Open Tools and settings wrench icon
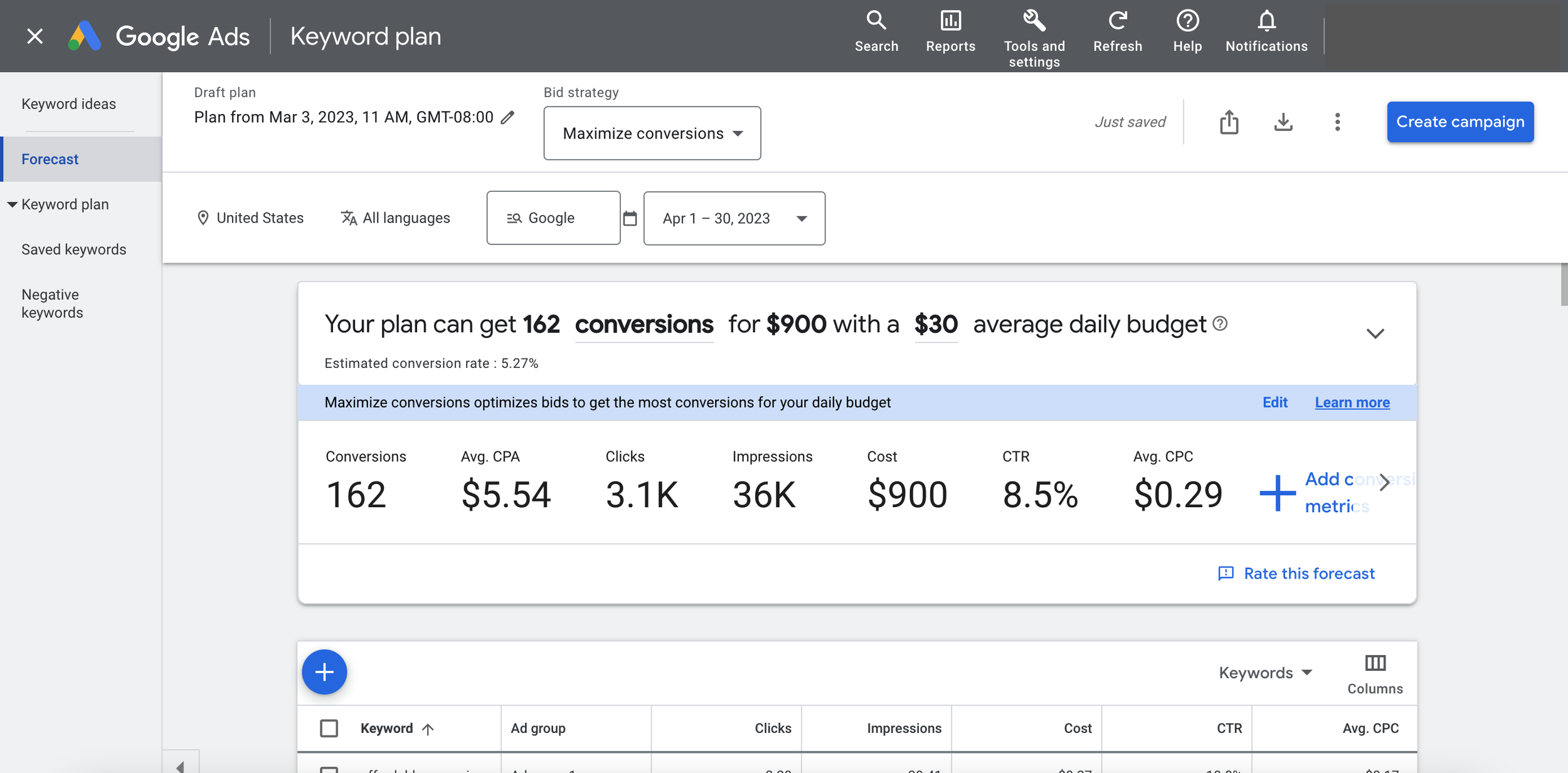The height and width of the screenshot is (773, 1568). click(1034, 21)
